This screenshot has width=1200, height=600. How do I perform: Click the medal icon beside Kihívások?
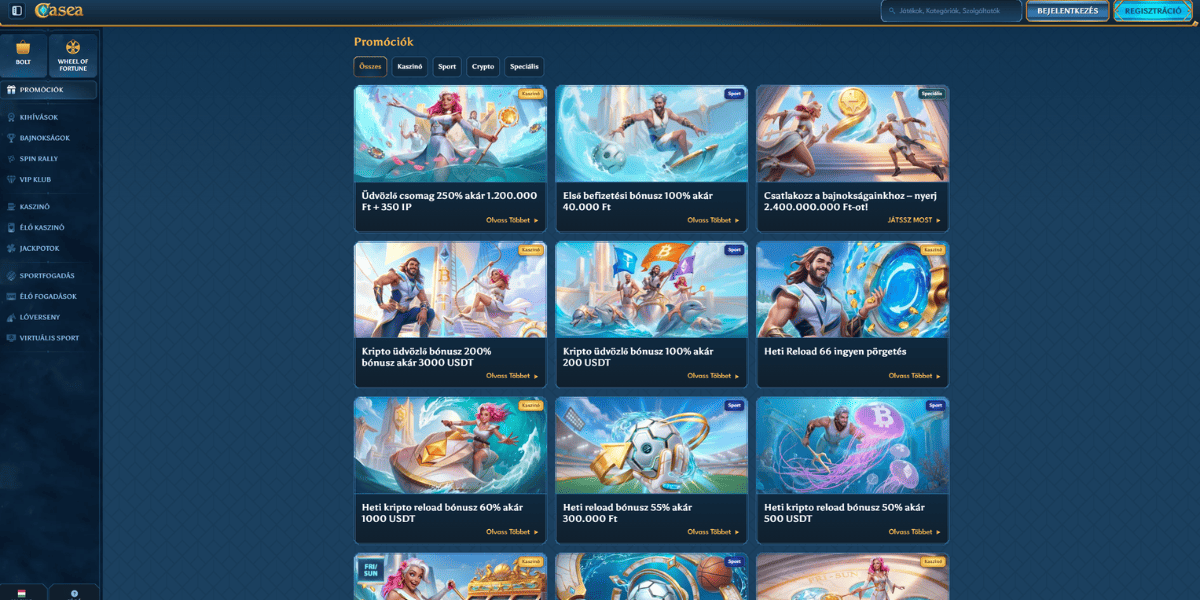coord(11,117)
